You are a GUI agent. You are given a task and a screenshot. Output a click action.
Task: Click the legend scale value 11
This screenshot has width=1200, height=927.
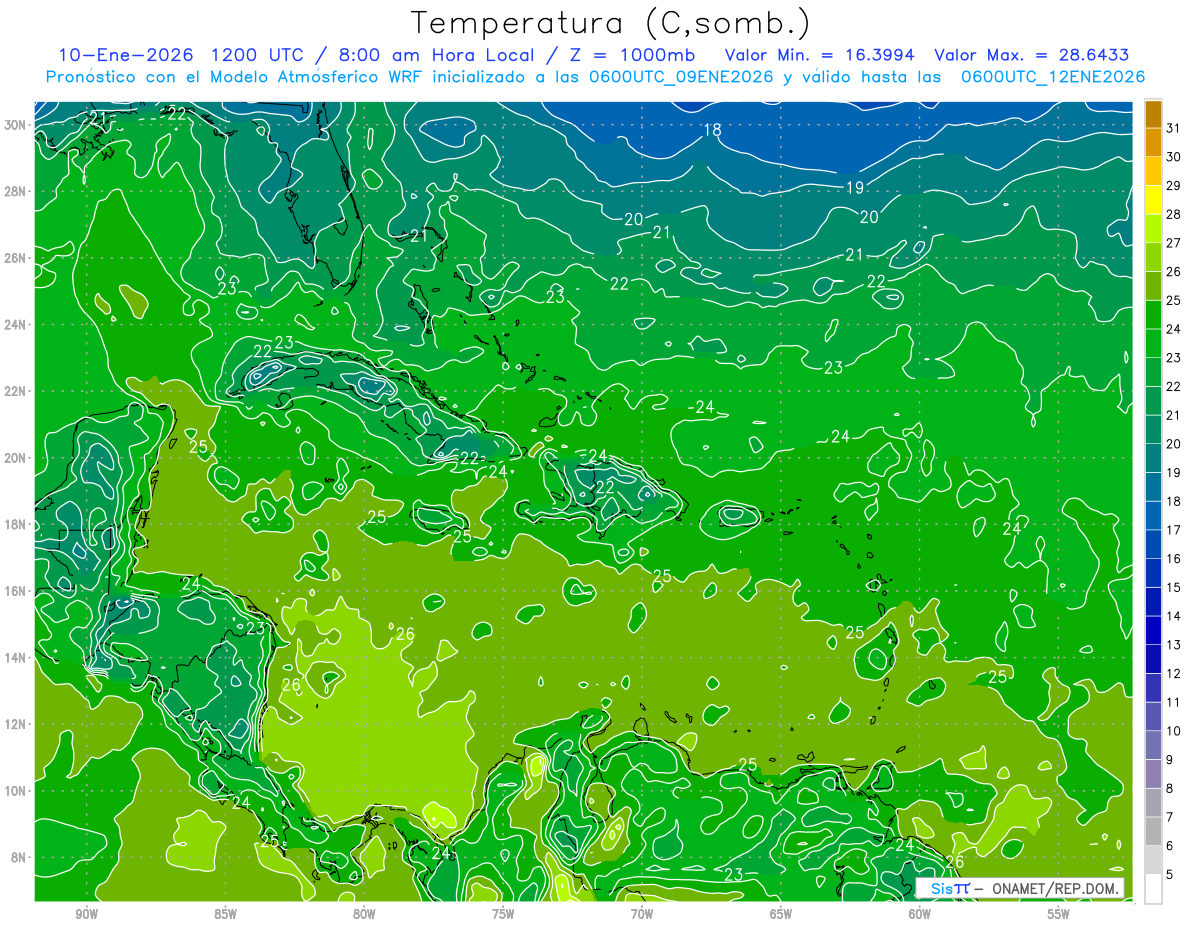[x=1174, y=703]
